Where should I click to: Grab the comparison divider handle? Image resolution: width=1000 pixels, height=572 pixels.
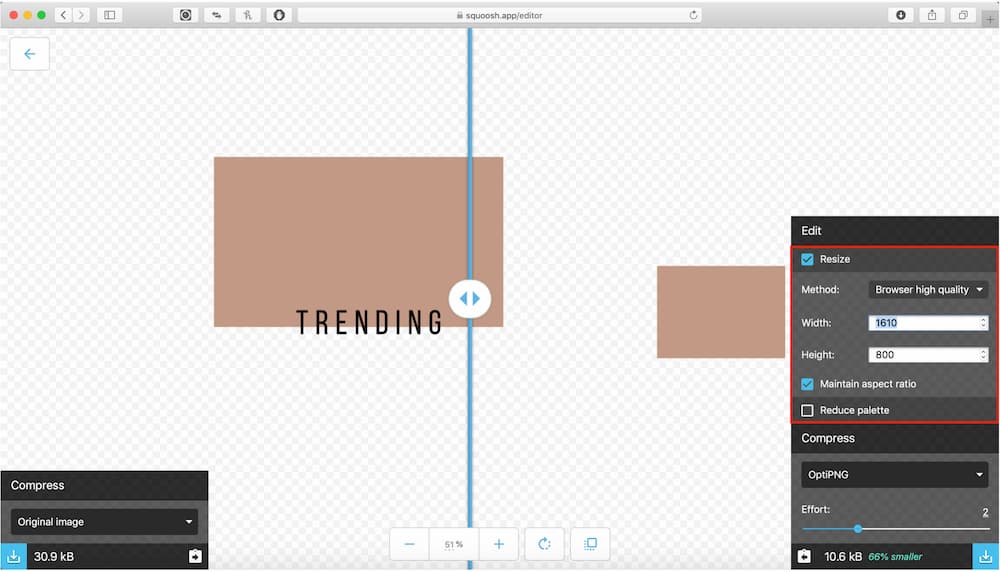coord(470,298)
